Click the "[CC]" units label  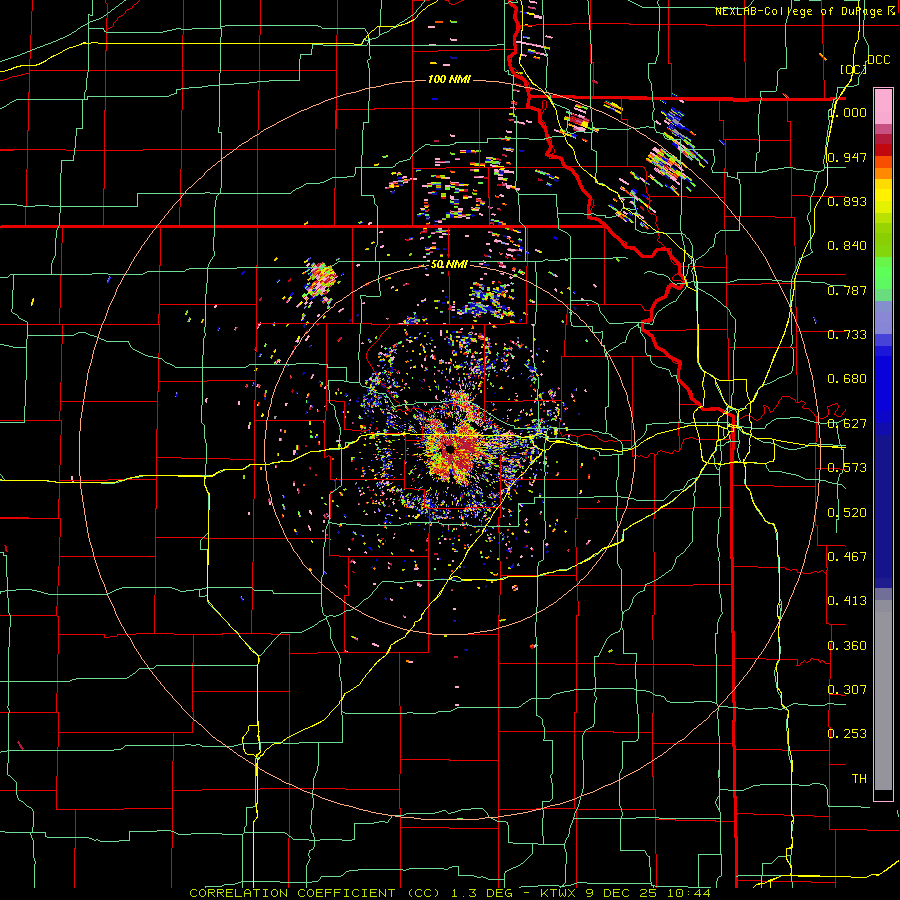(x=853, y=69)
